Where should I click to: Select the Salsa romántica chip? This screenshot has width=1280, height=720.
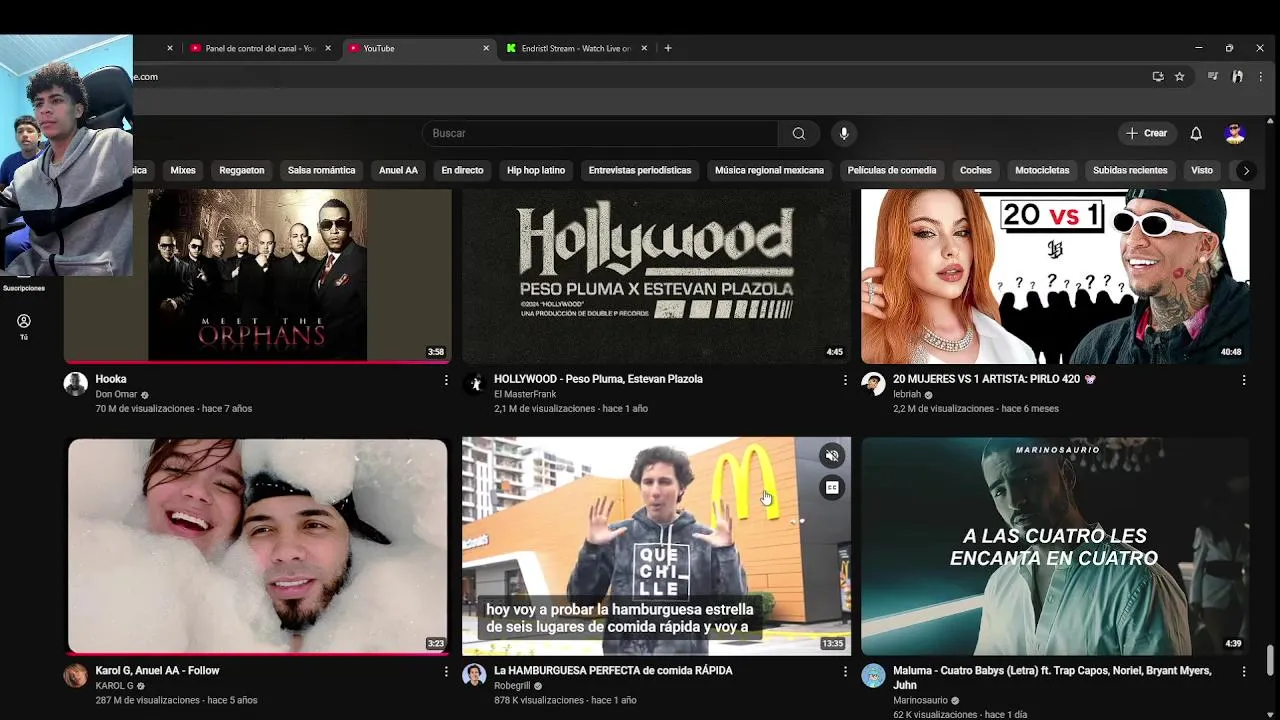322,170
